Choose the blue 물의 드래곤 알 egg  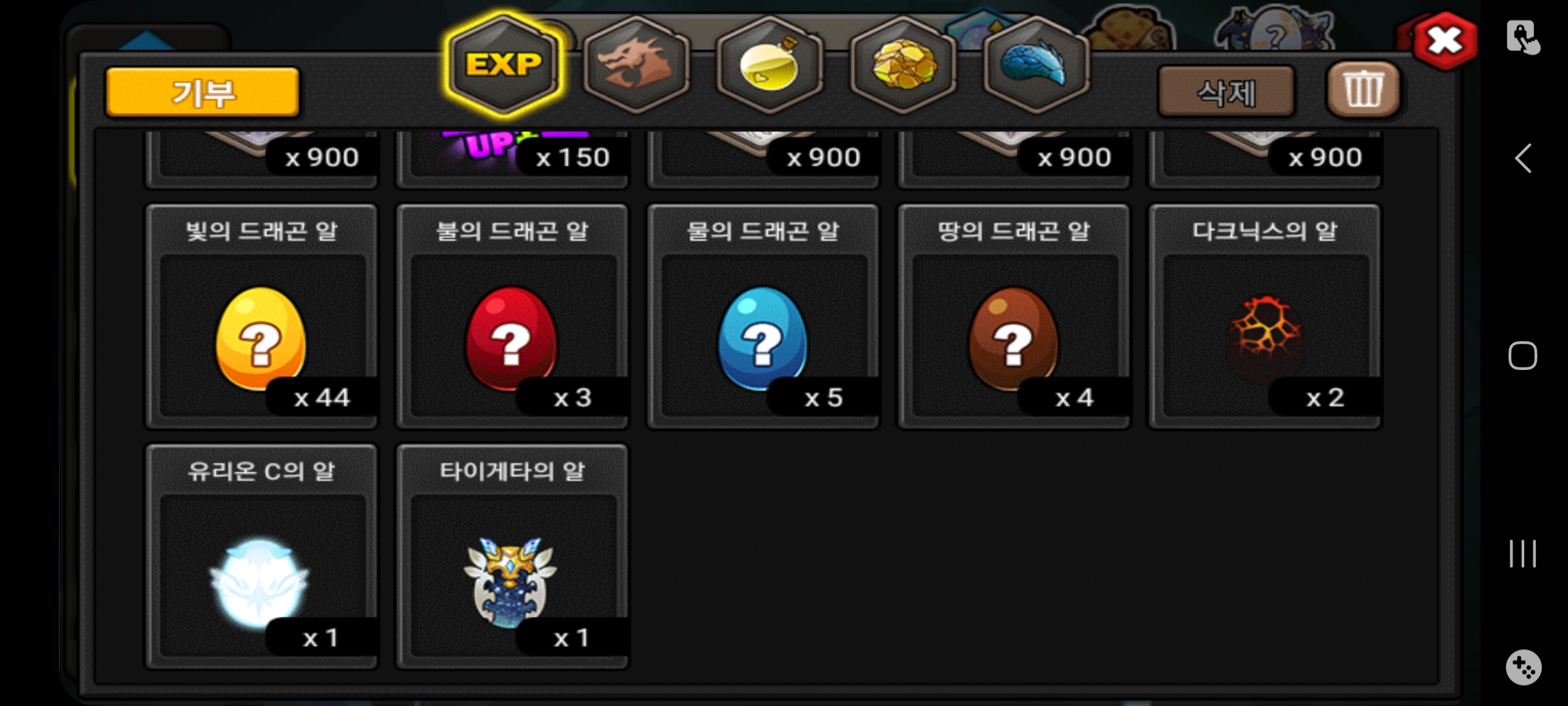pos(763,317)
